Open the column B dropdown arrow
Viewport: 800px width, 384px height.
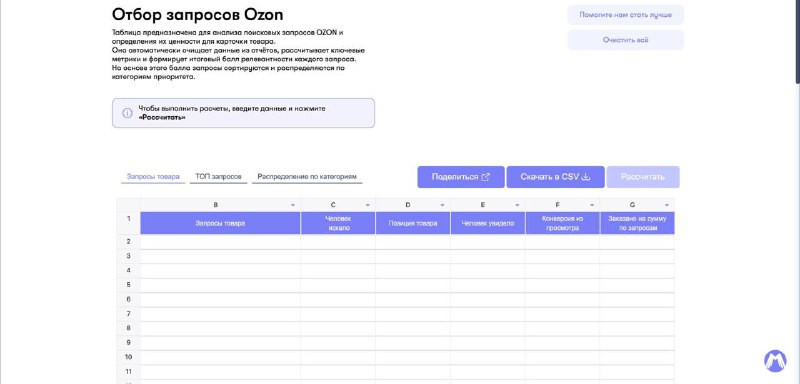(293, 205)
